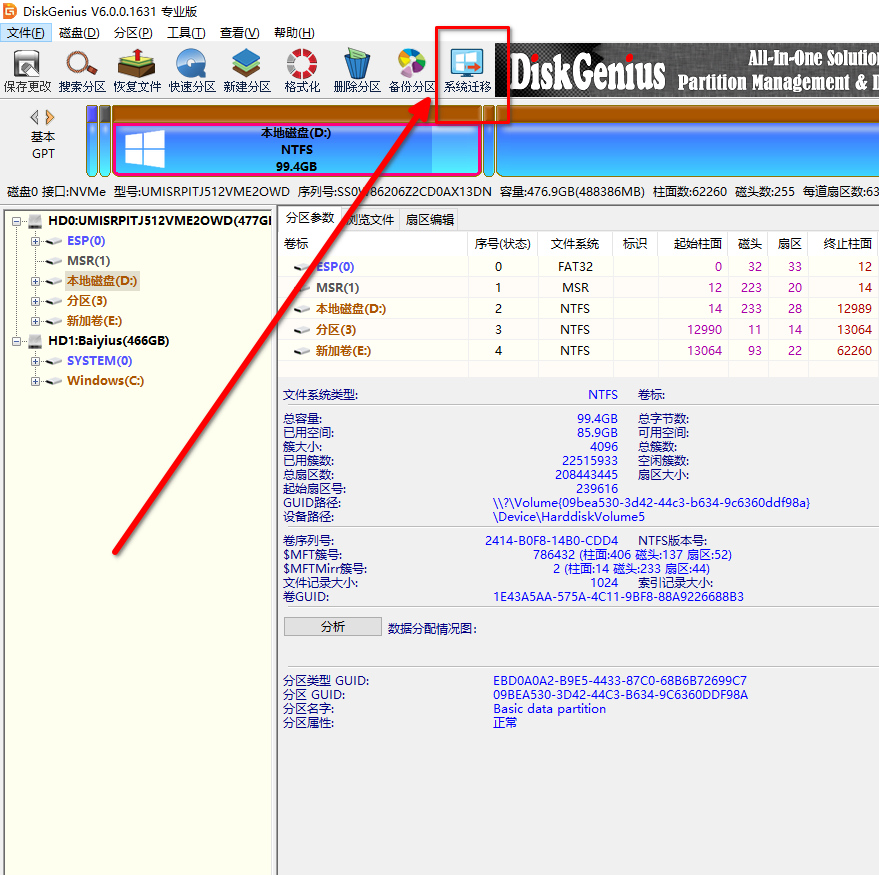Select 本地磁盘(D:) in the disk tree
The width and height of the screenshot is (879, 875).
102,281
